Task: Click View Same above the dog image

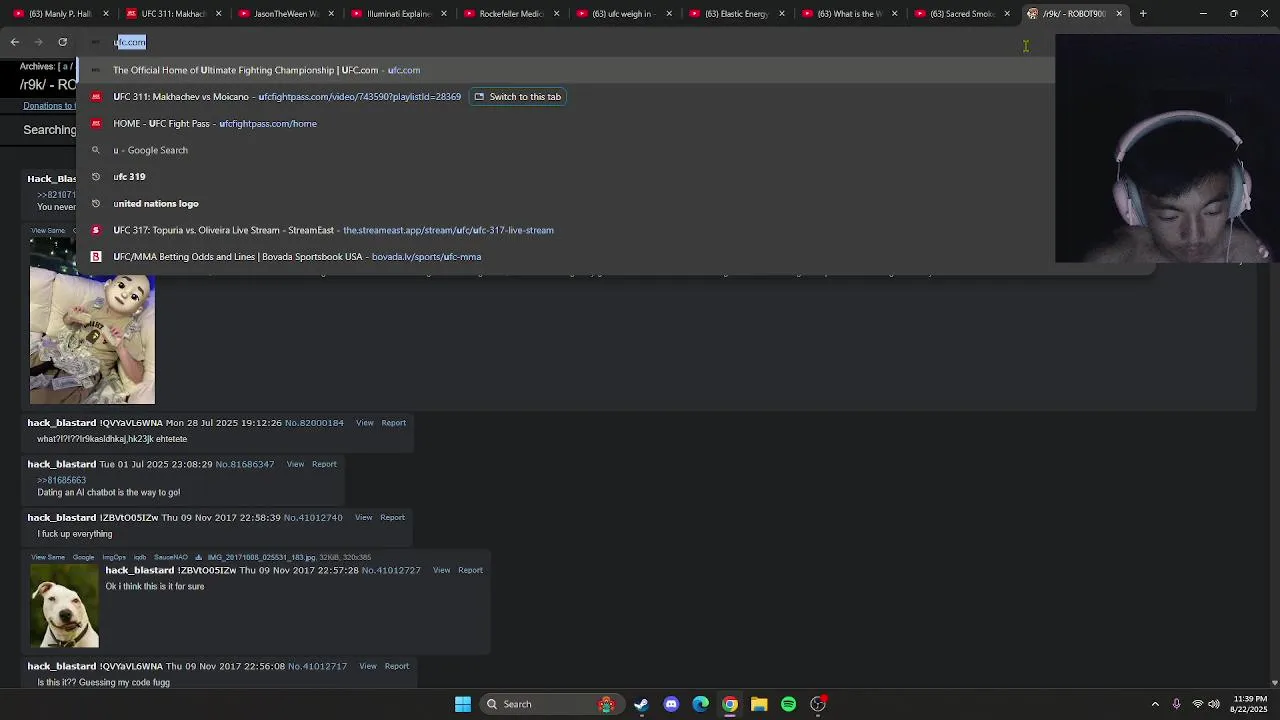Action: pos(48,557)
